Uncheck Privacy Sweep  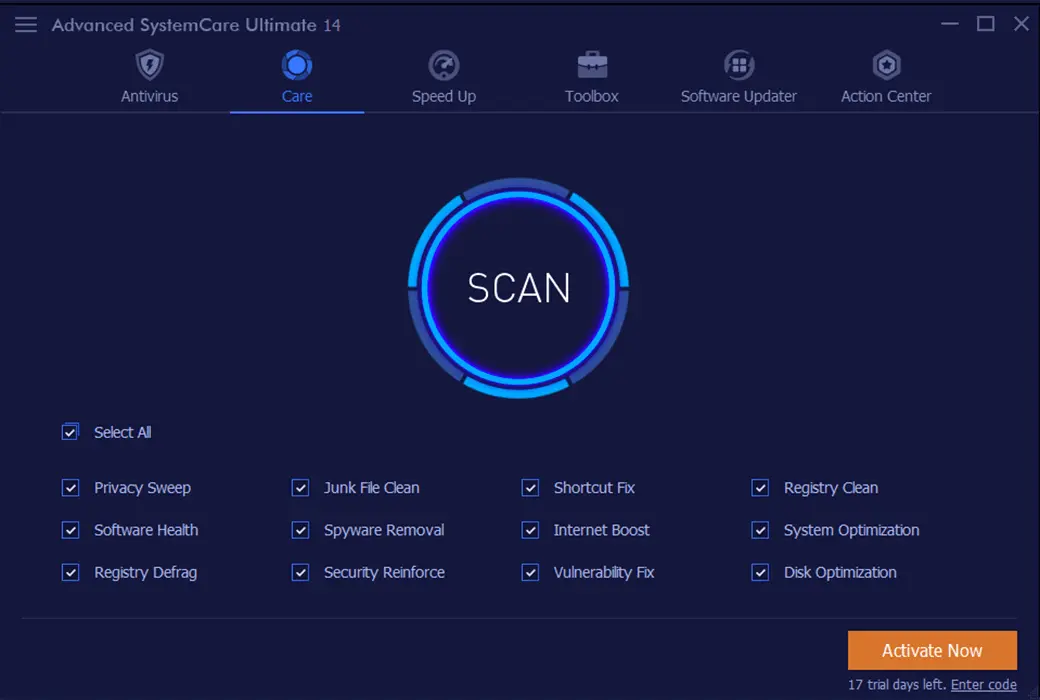pos(70,488)
